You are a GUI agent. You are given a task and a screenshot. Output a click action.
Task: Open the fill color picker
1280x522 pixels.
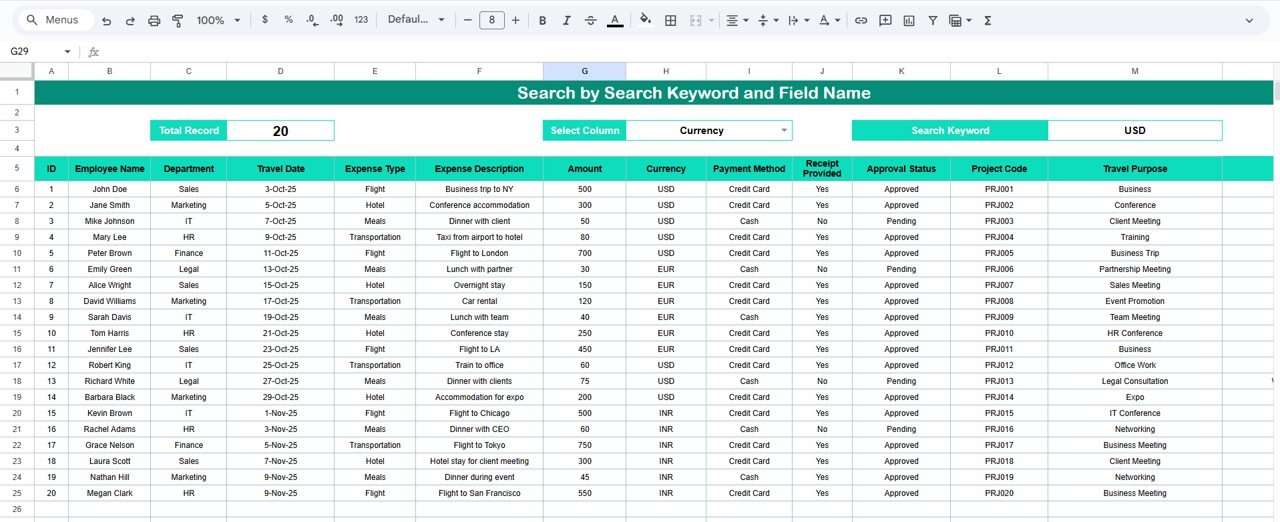tap(645, 20)
